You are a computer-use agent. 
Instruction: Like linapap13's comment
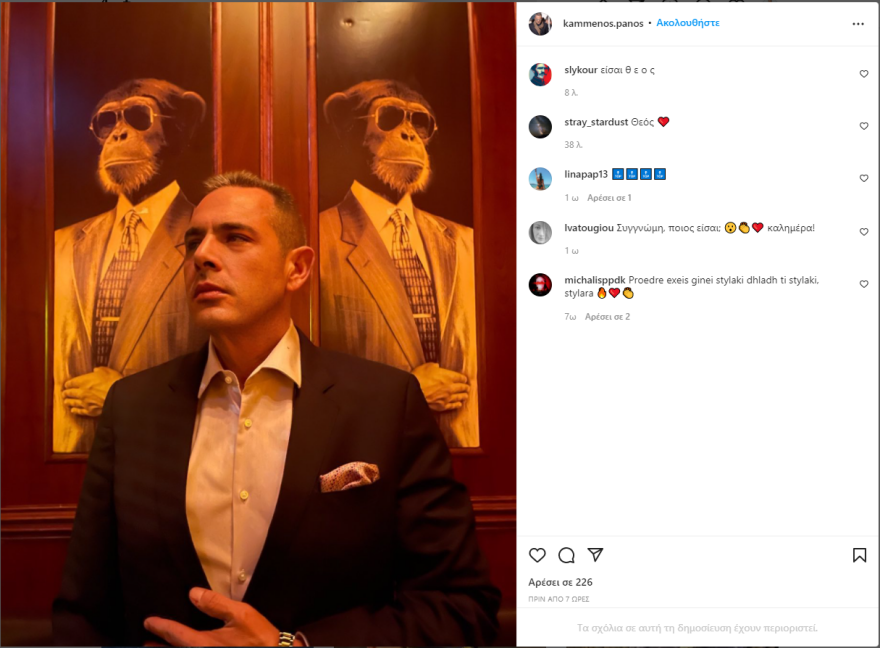[x=864, y=178]
